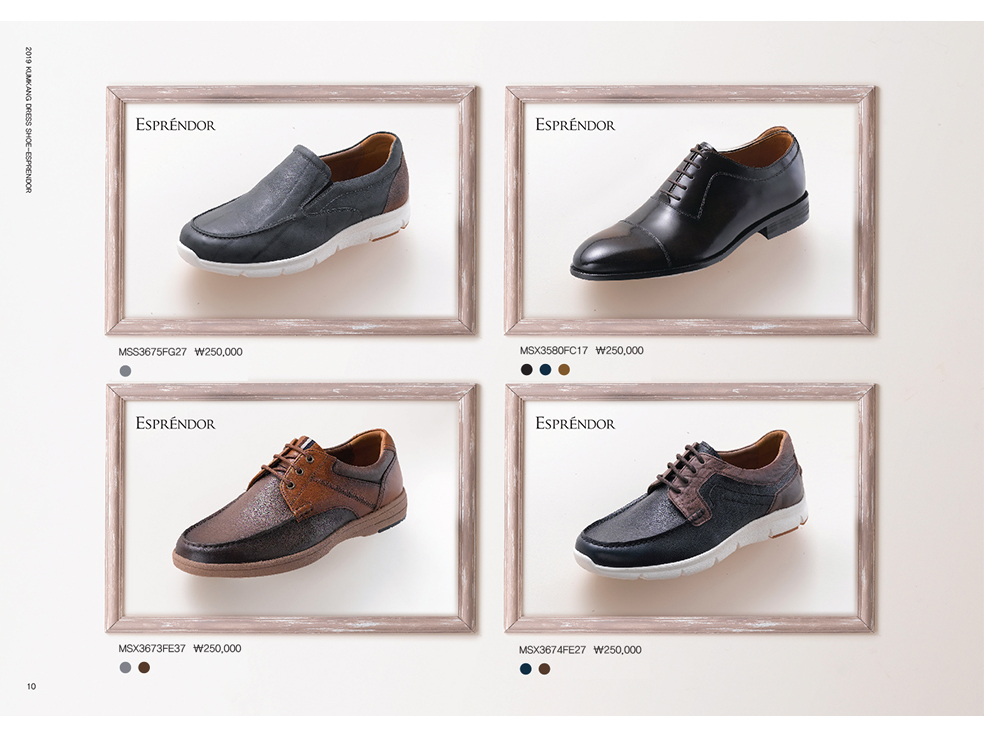Open the black cap-toe oxford shoe image
Image resolution: width=984 pixels, height=738 pixels.
pyautogui.click(x=689, y=202)
